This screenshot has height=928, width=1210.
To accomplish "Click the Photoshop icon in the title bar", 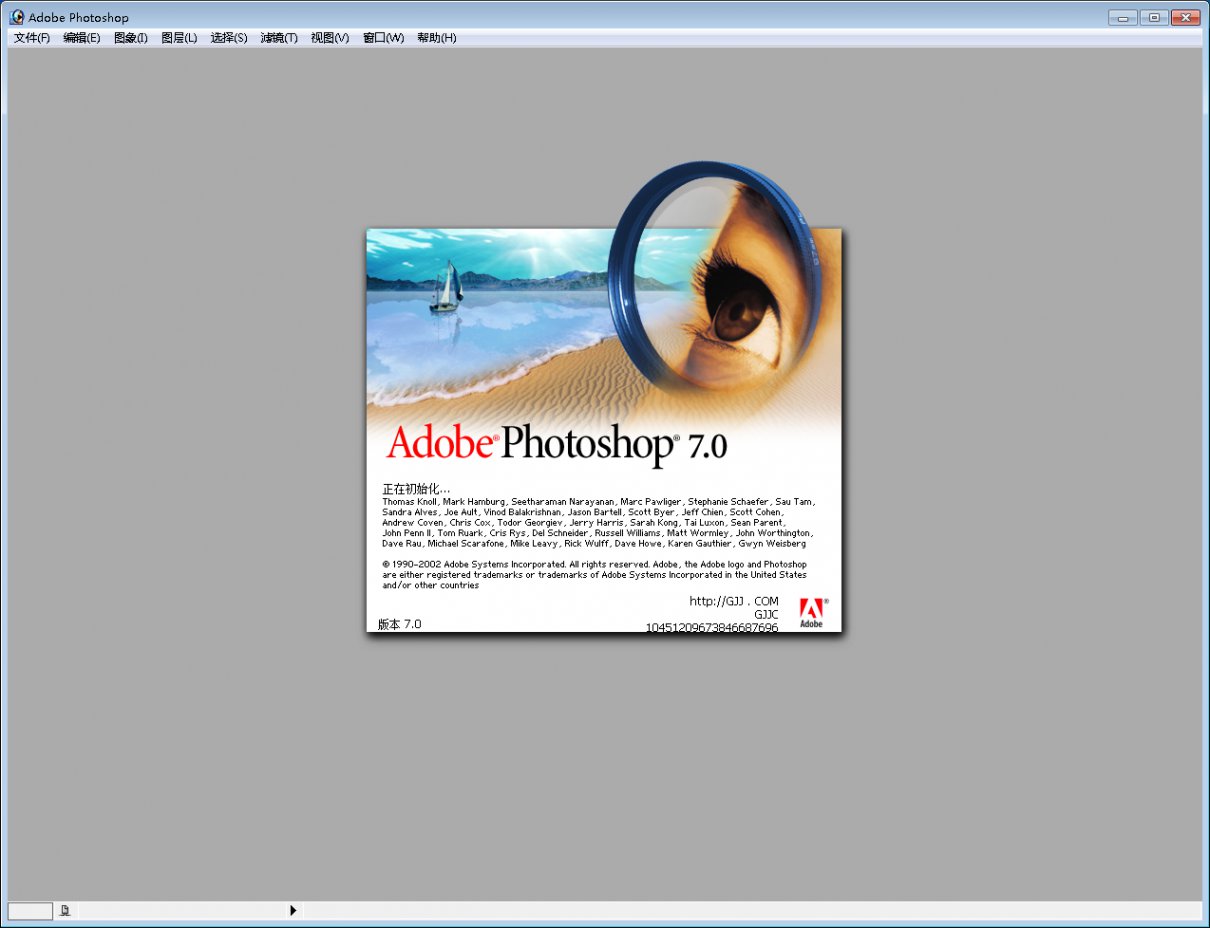I will [17, 17].
